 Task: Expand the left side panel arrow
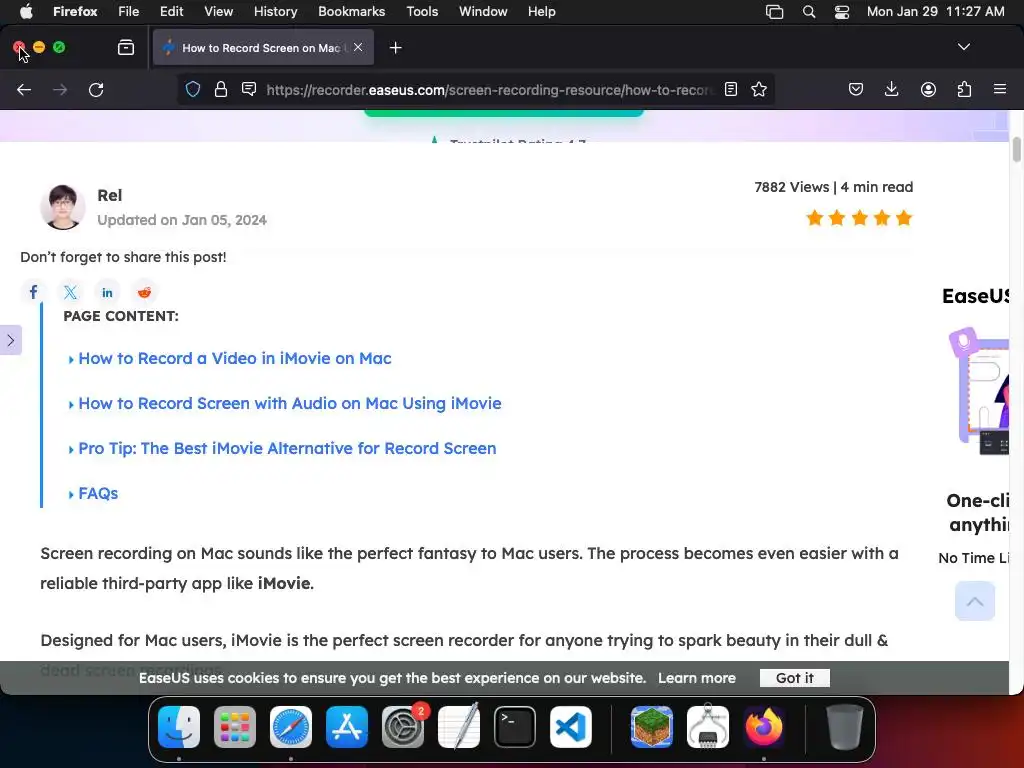(10, 340)
